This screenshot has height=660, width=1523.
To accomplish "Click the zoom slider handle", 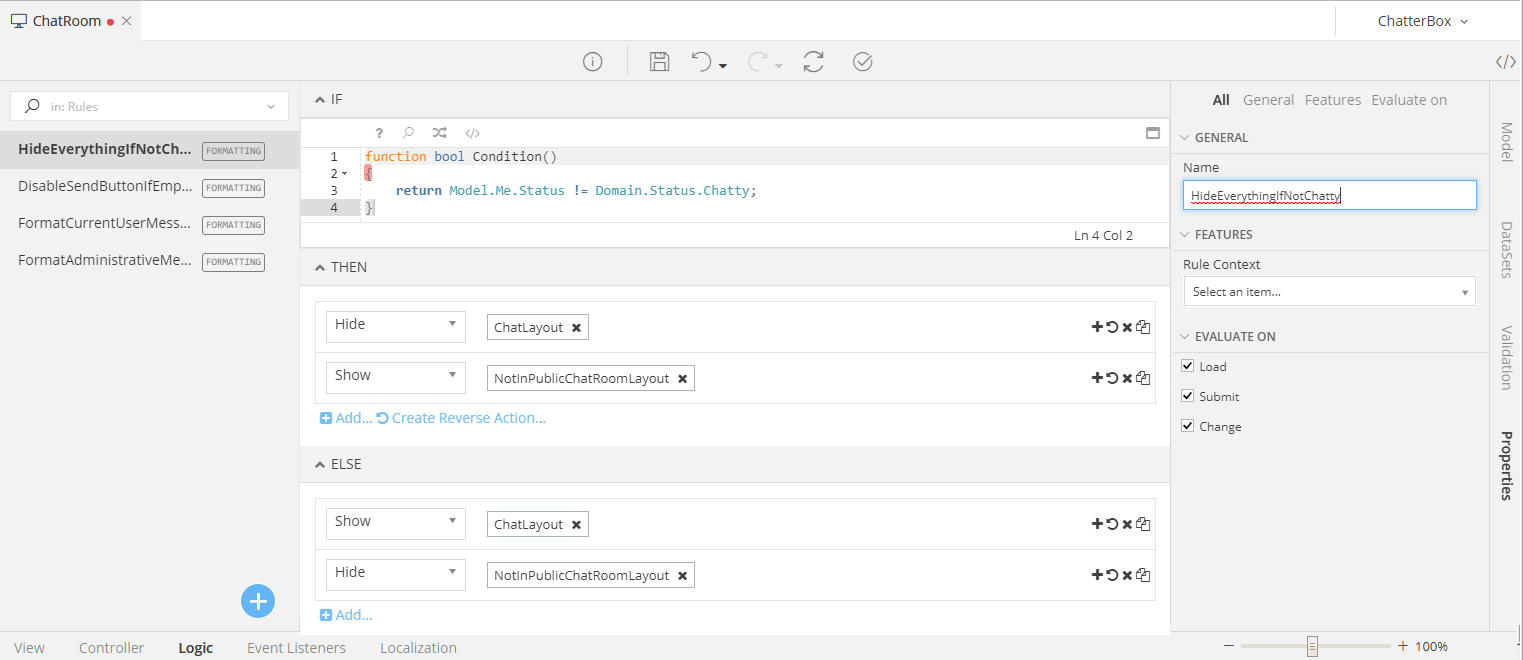I will pos(1312,647).
